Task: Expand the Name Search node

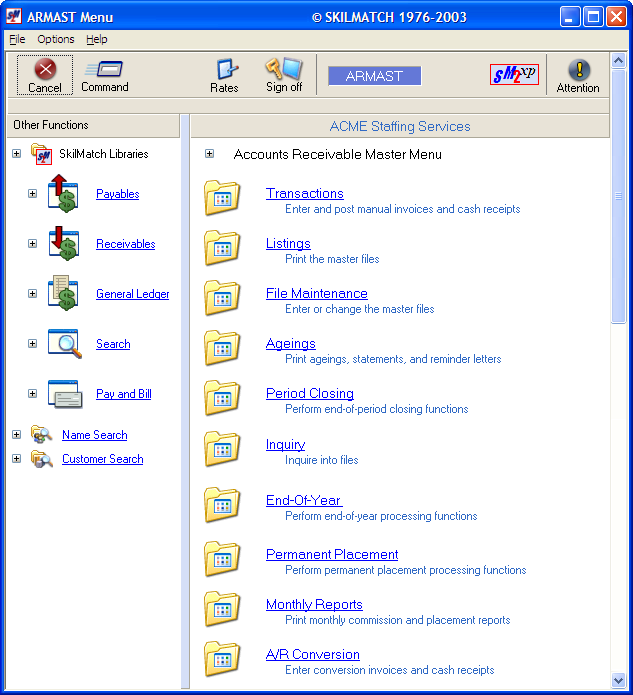Action: 16,434
